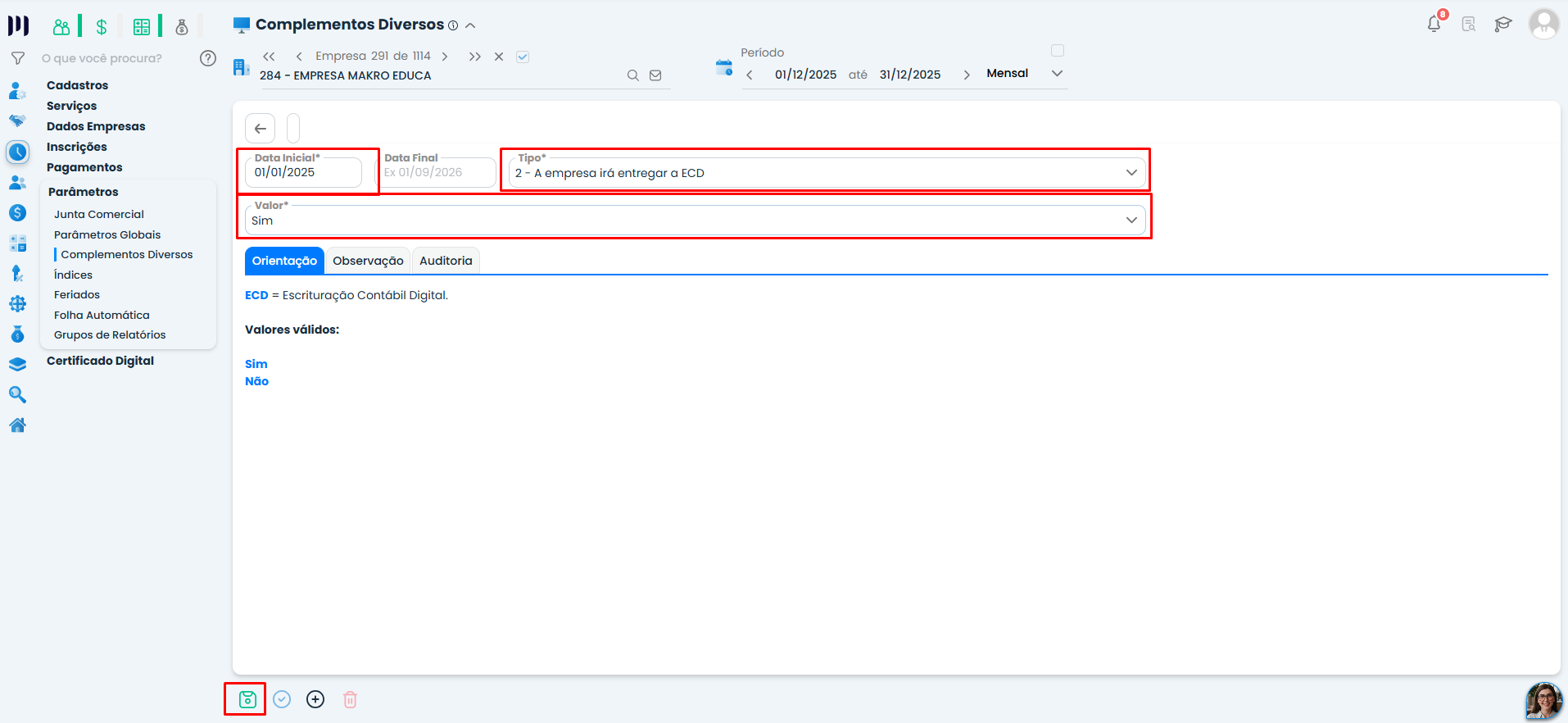Image resolution: width=1568 pixels, height=723 pixels.
Task: Switch to the Observação tab
Action: [368, 261]
